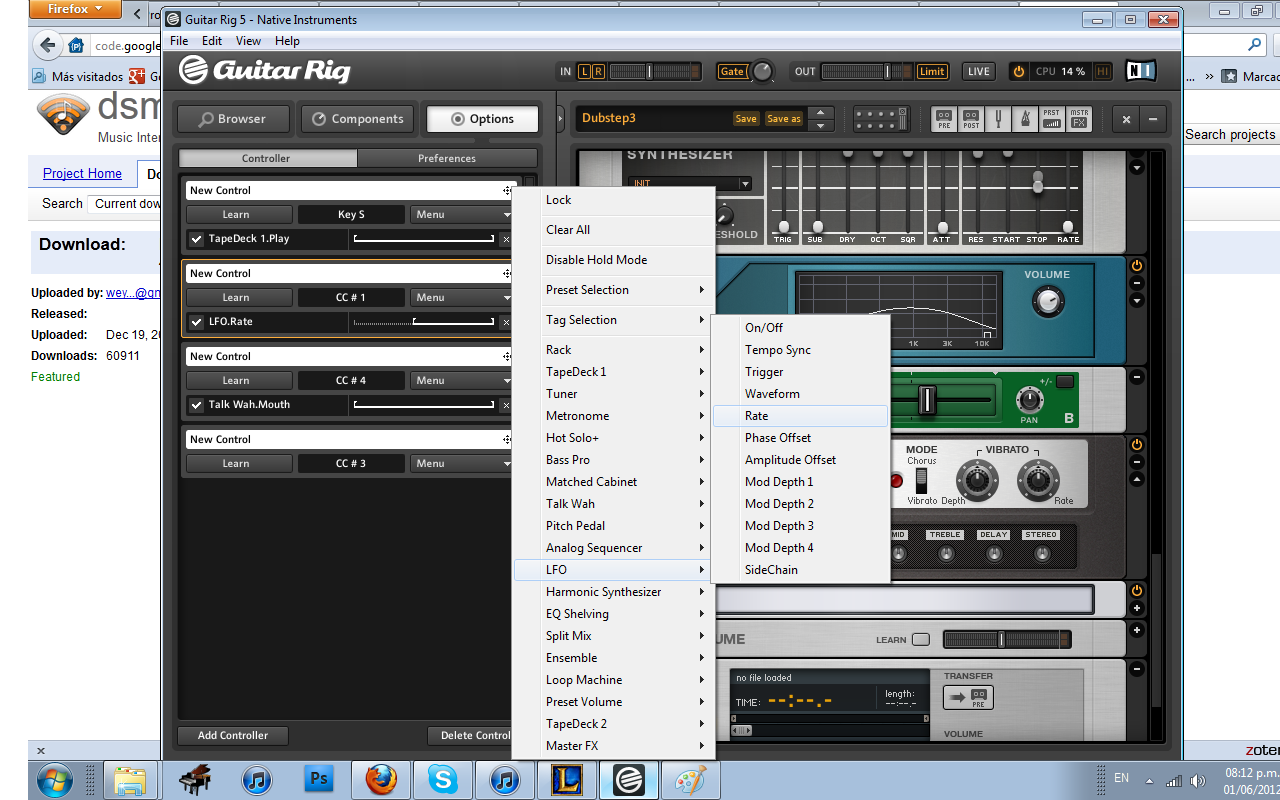Turn the Vibrato Rate knob
The width and height of the screenshot is (1280, 800).
[1038, 481]
